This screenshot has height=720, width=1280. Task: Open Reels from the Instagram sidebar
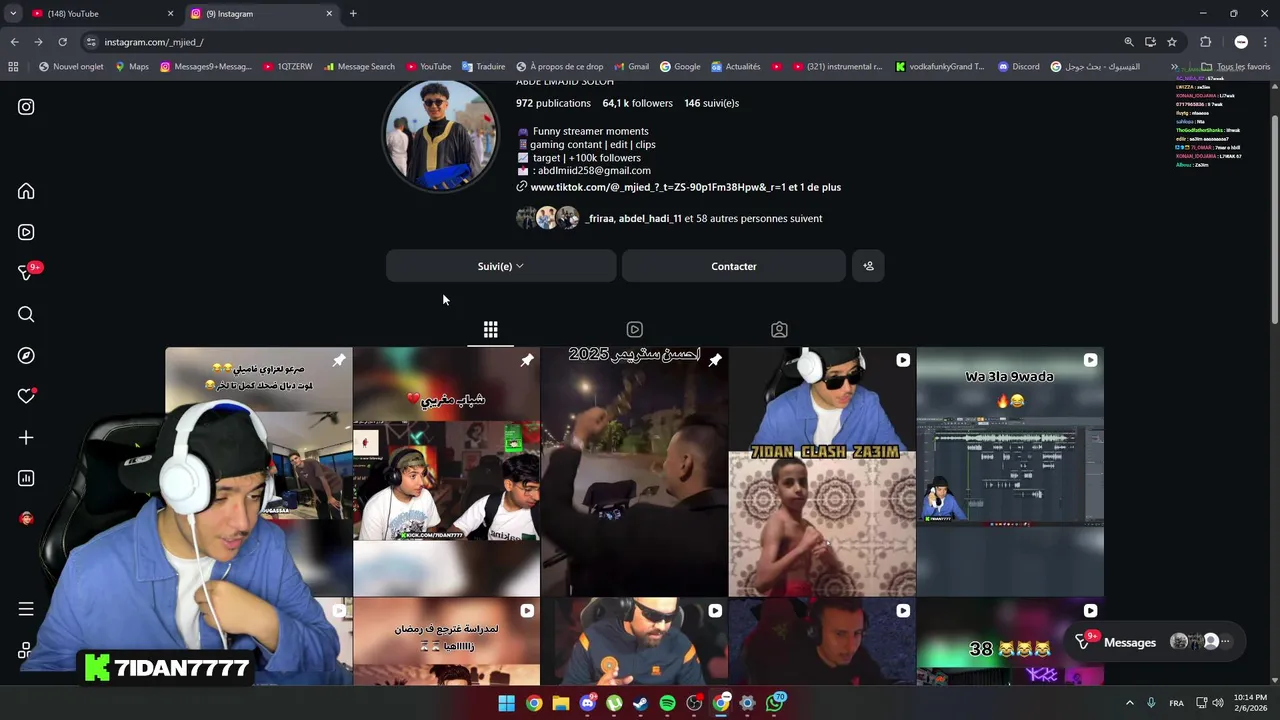pyautogui.click(x=26, y=232)
